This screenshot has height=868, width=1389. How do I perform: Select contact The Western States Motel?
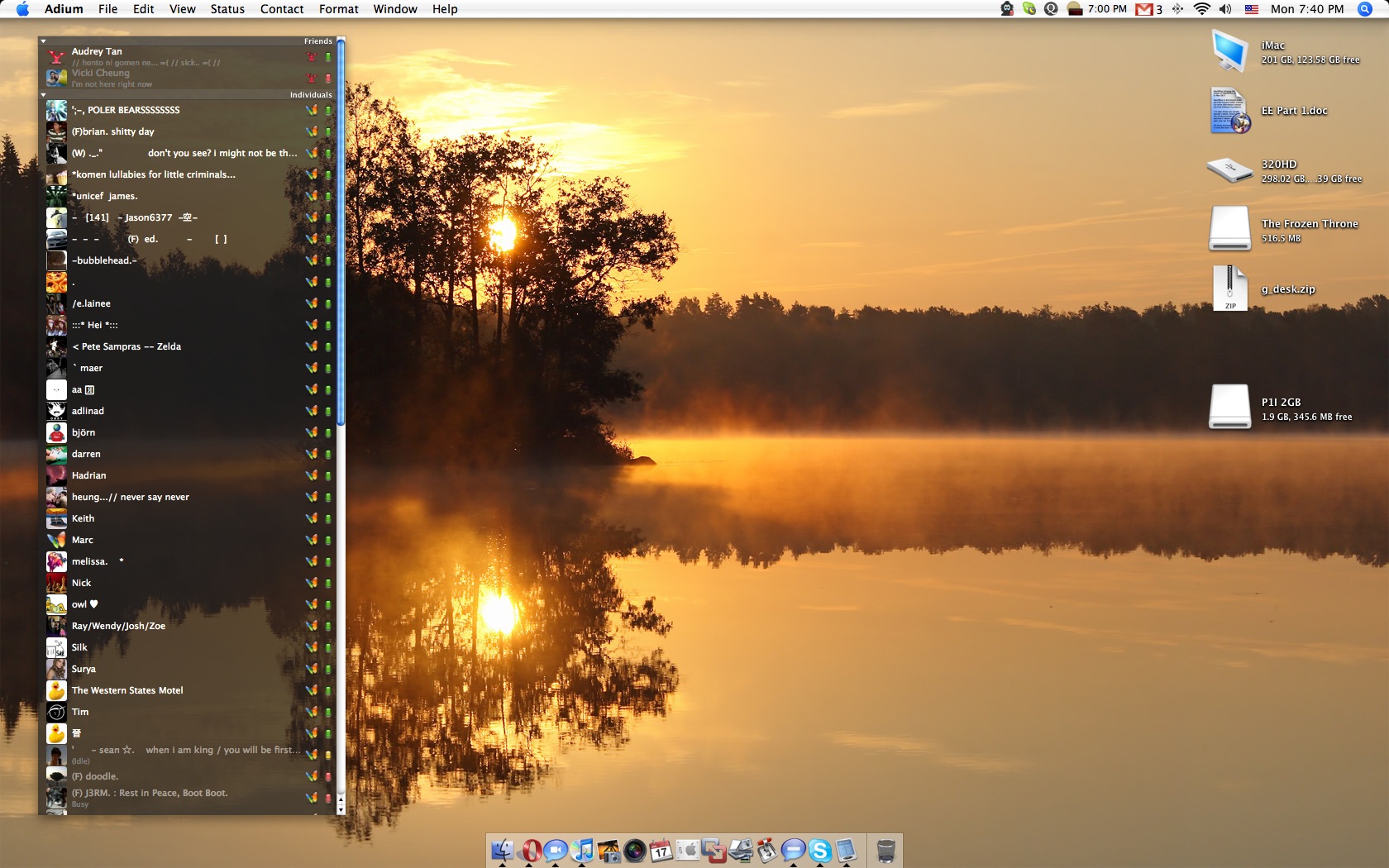(x=188, y=690)
